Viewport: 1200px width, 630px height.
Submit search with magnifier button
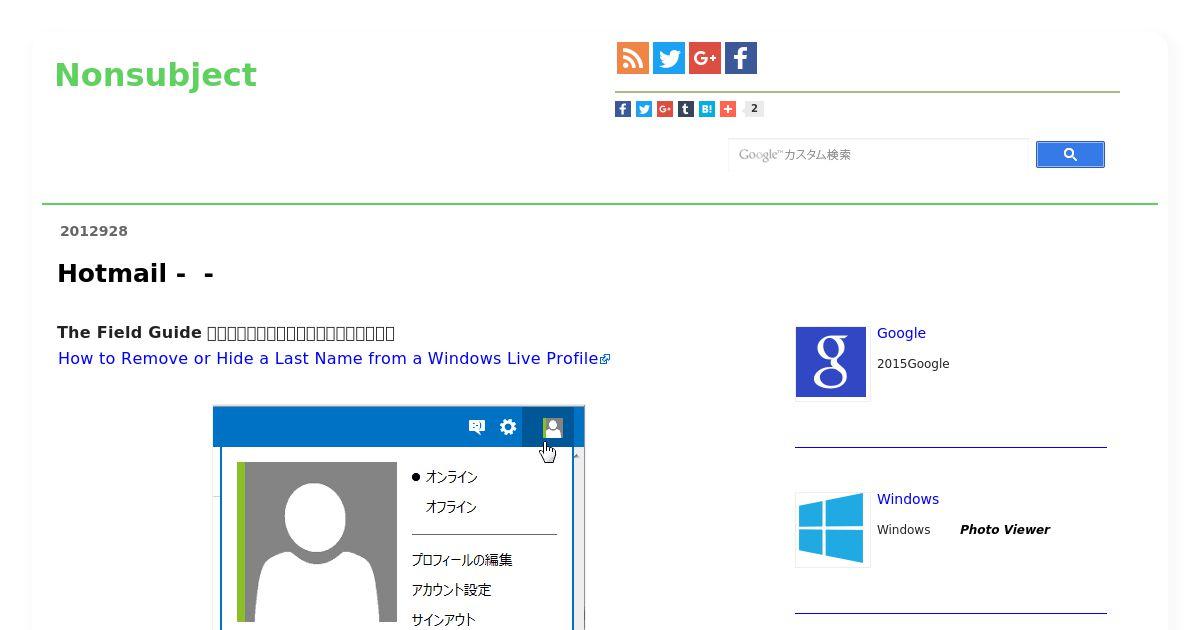[1070, 154]
